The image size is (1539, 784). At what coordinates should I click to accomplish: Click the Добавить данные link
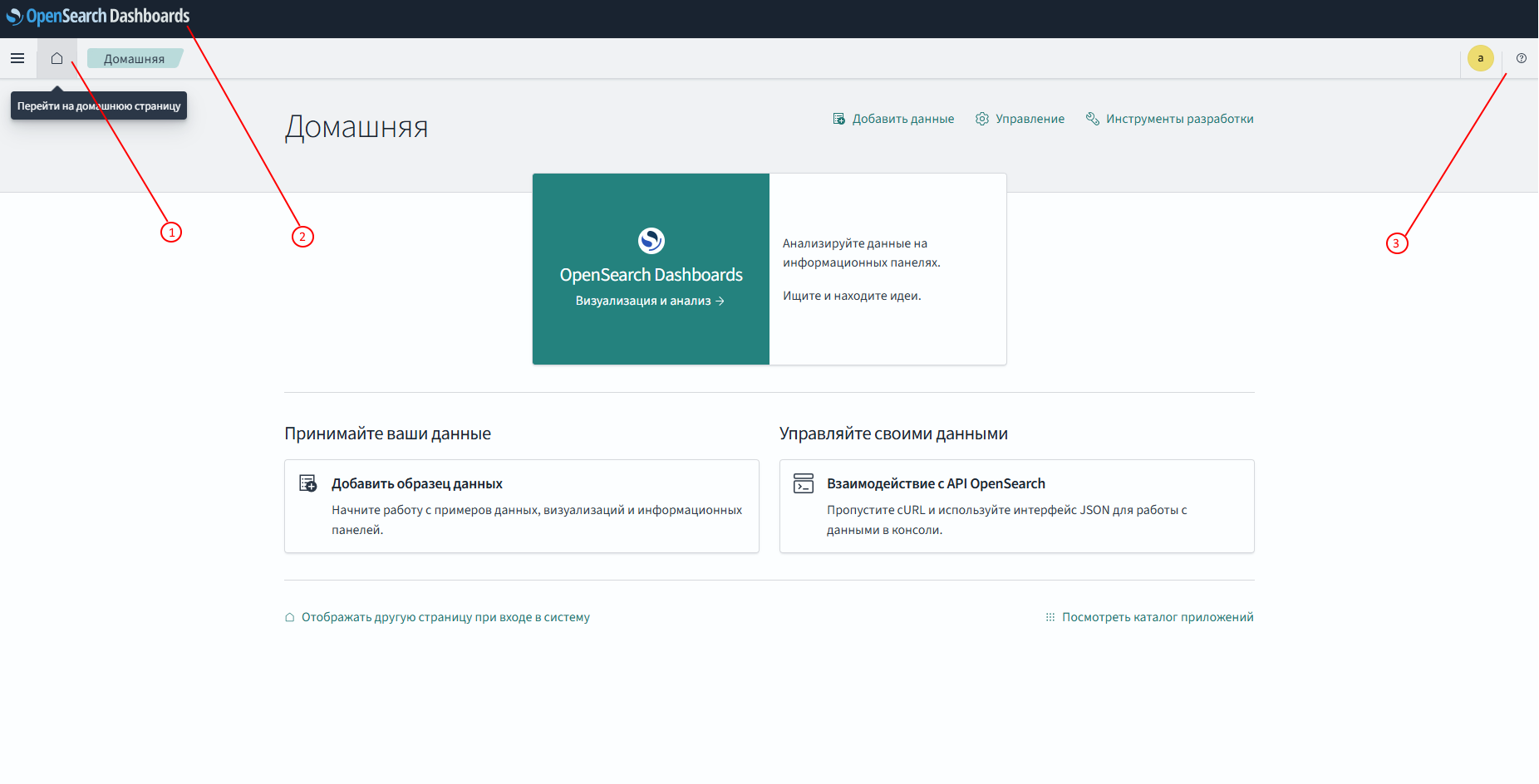902,119
